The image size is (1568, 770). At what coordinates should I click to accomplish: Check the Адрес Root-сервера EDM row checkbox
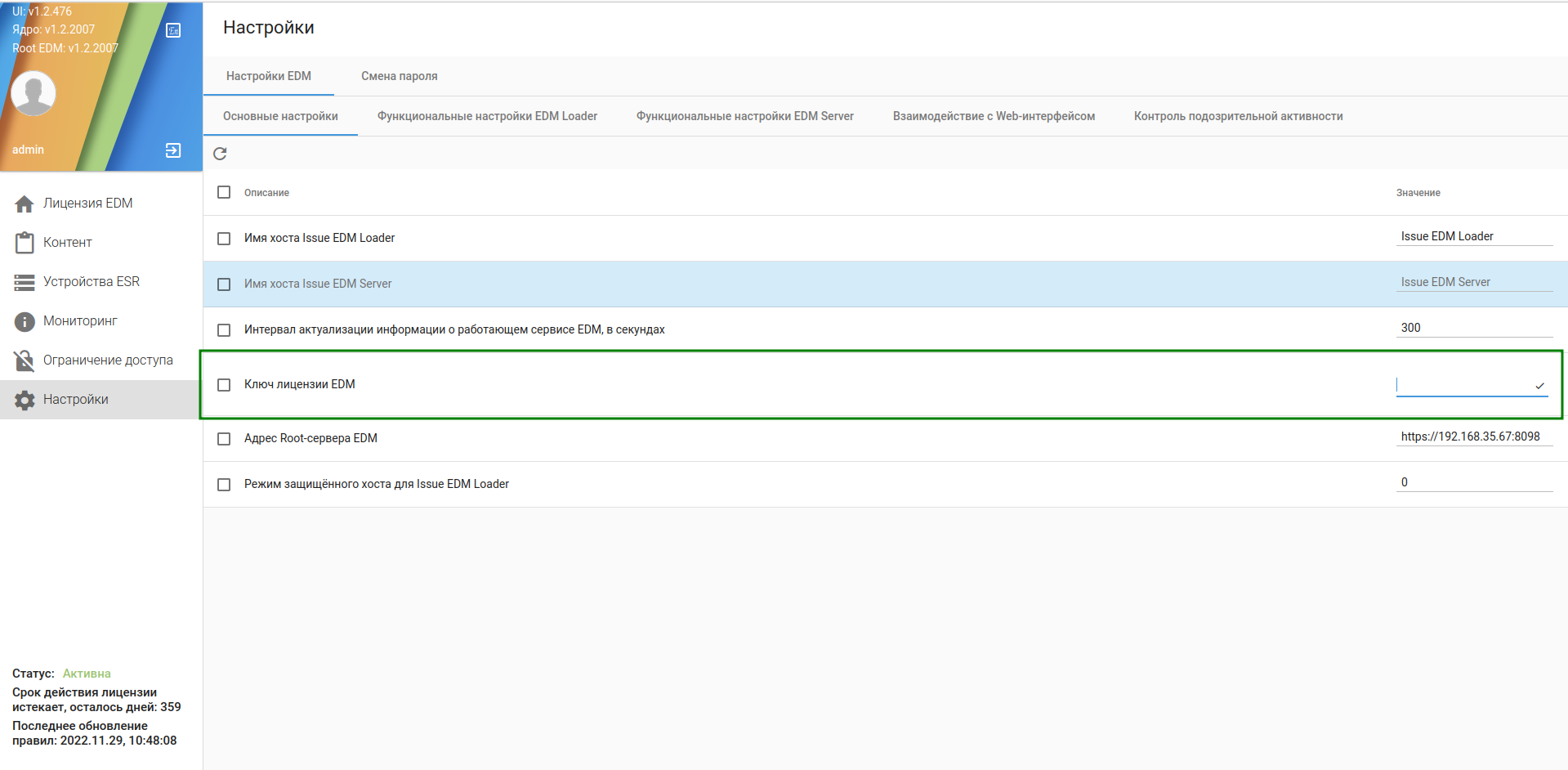pyautogui.click(x=224, y=439)
